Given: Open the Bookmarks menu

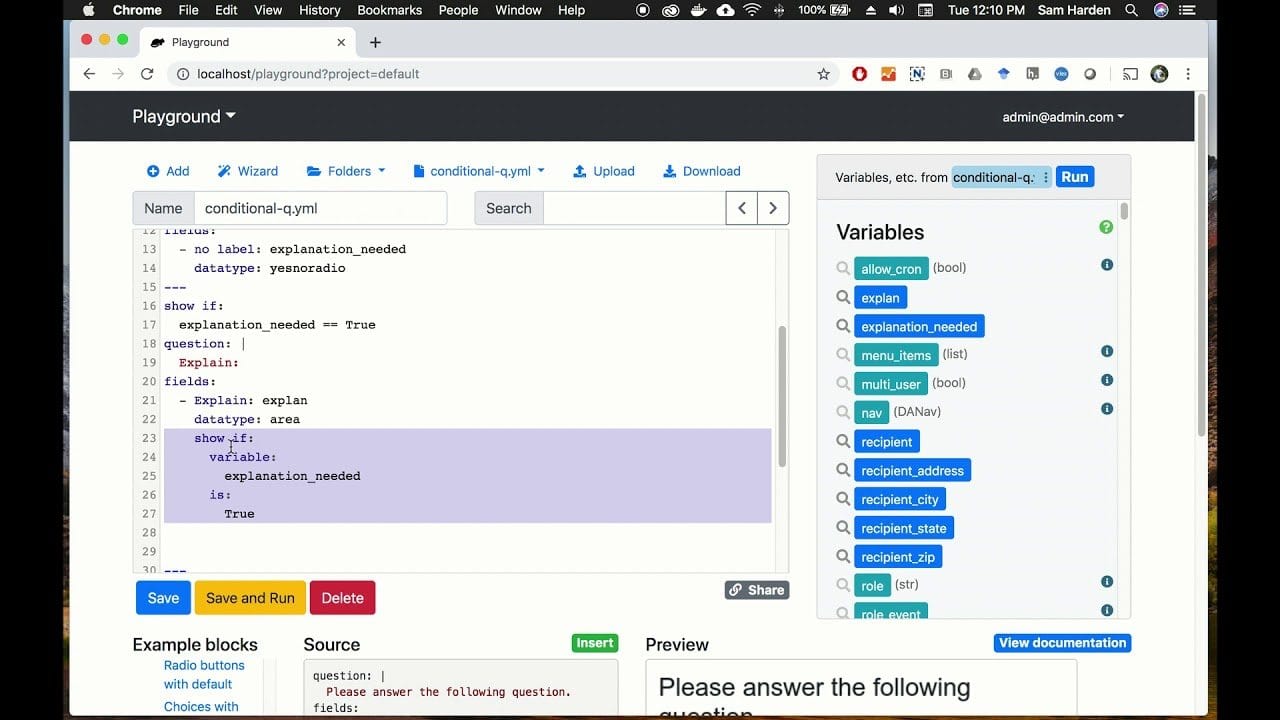Looking at the screenshot, I should pyautogui.click(x=389, y=10).
